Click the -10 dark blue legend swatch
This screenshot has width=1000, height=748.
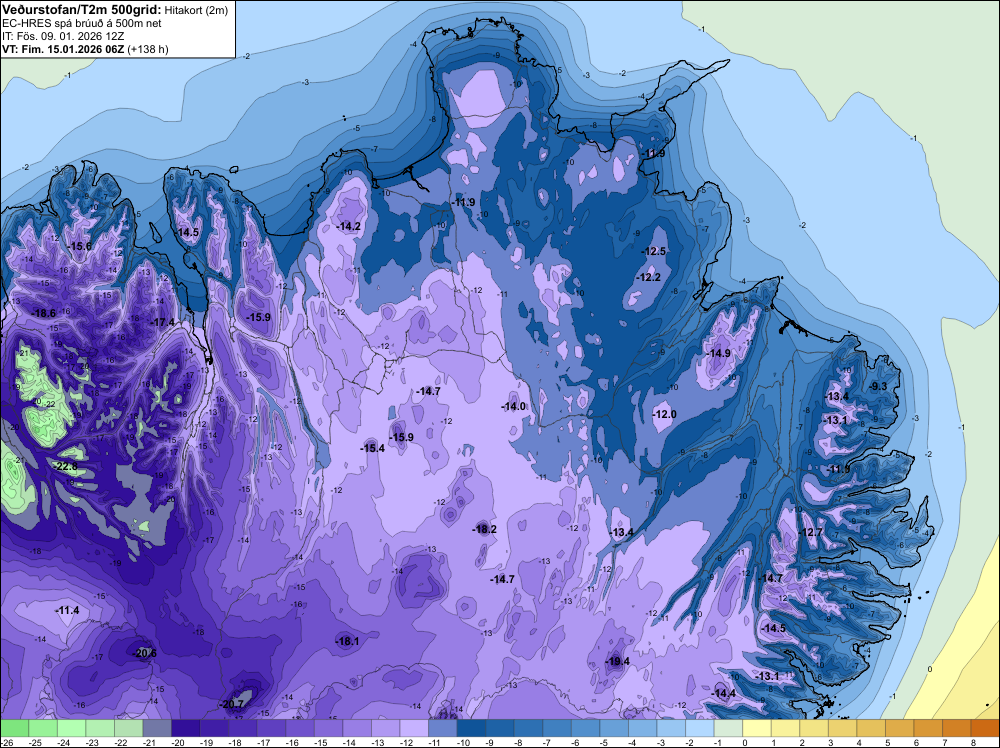tap(471, 728)
